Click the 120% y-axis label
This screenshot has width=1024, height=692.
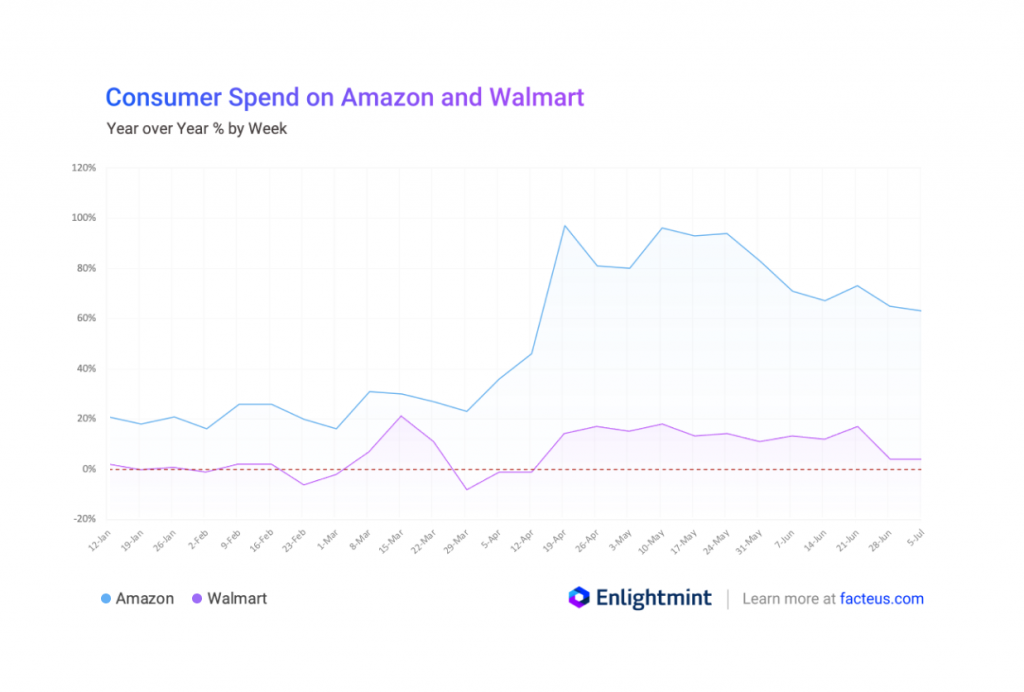click(x=83, y=168)
